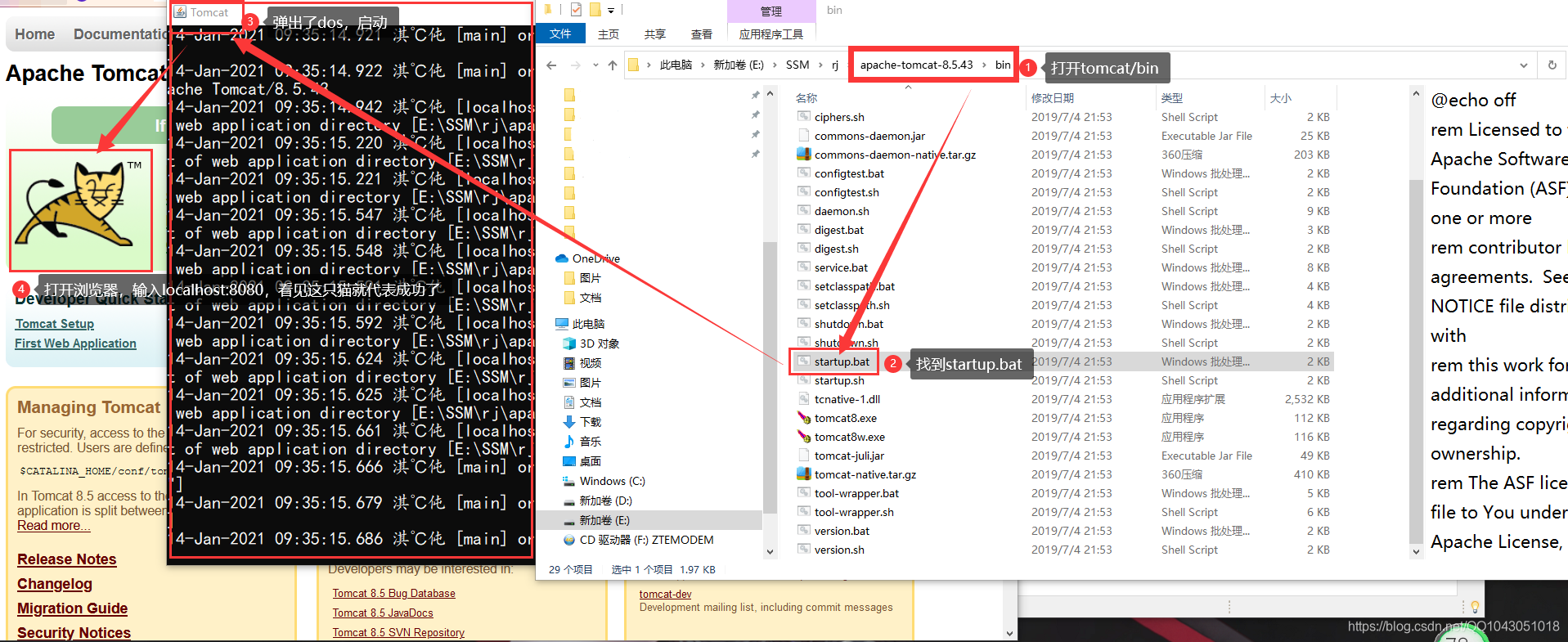Click the Back arrow in File Explorer
The height and width of the screenshot is (642, 1568).
tap(551, 65)
